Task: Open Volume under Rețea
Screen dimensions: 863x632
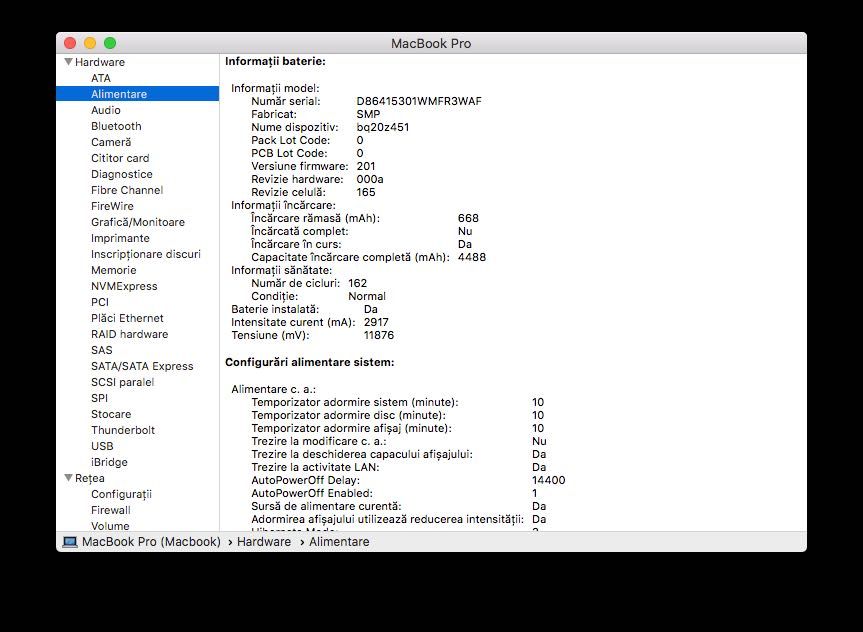Action: (110, 526)
